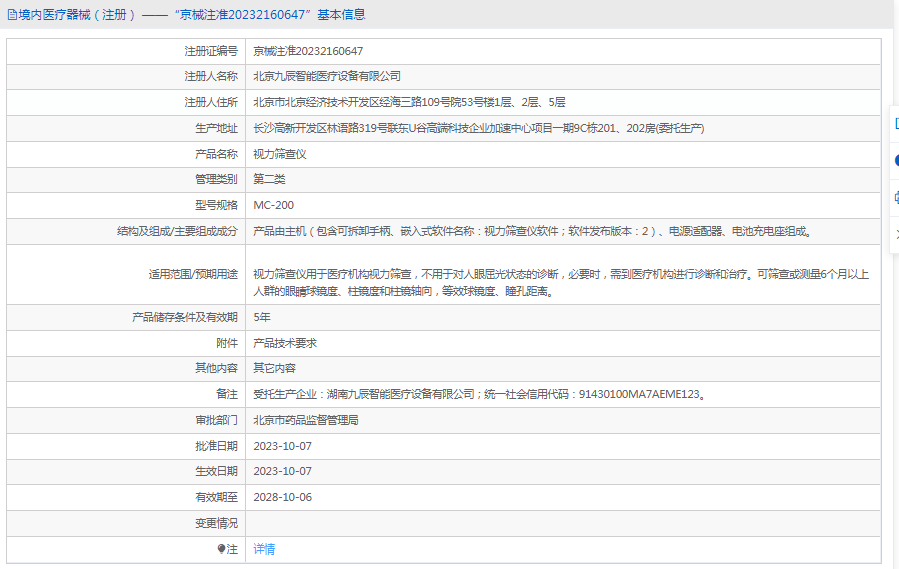Viewport: 899px width, 569px height.
Task: Click the blue circle icon in right sidebar
Action: click(894, 160)
